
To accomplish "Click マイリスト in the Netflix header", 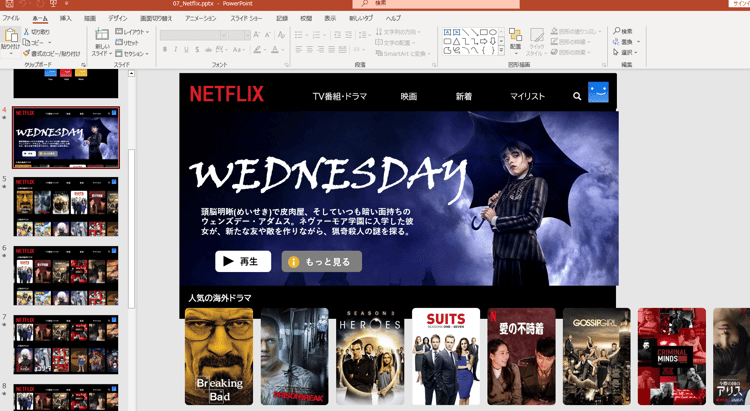I will [x=527, y=96].
